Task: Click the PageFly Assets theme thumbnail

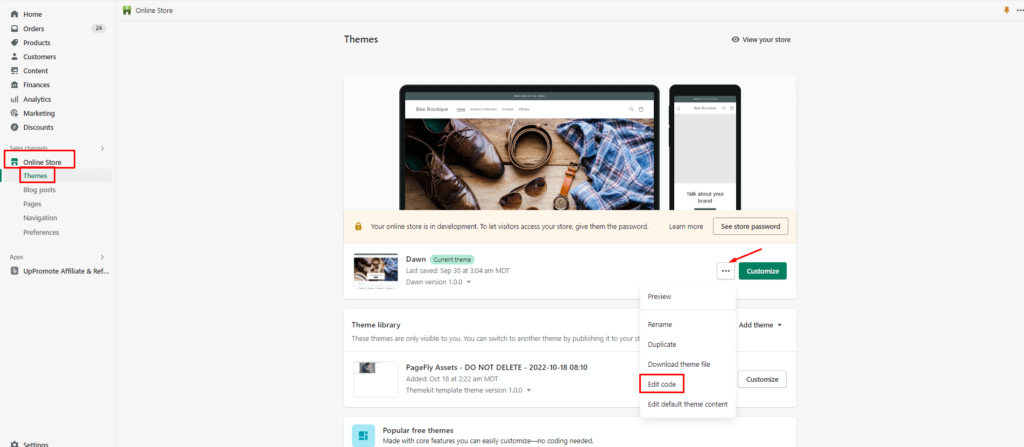Action: pos(376,379)
